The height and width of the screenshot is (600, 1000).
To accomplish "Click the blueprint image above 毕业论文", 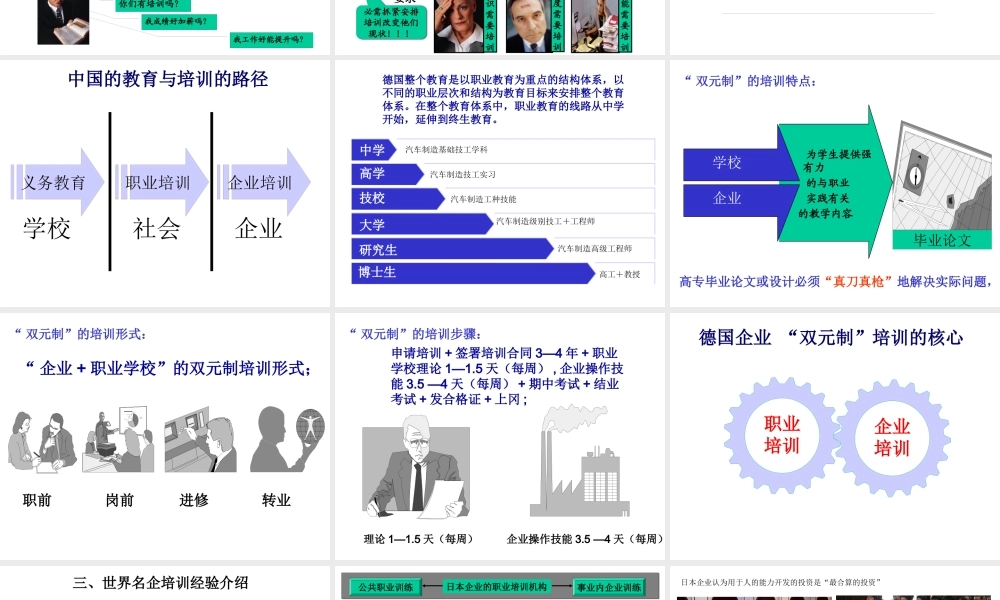I will pyautogui.click(x=942, y=175).
